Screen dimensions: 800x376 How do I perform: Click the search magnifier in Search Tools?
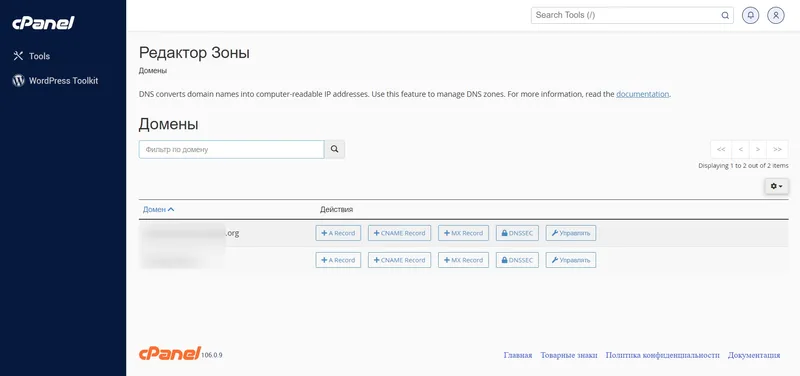click(x=724, y=15)
